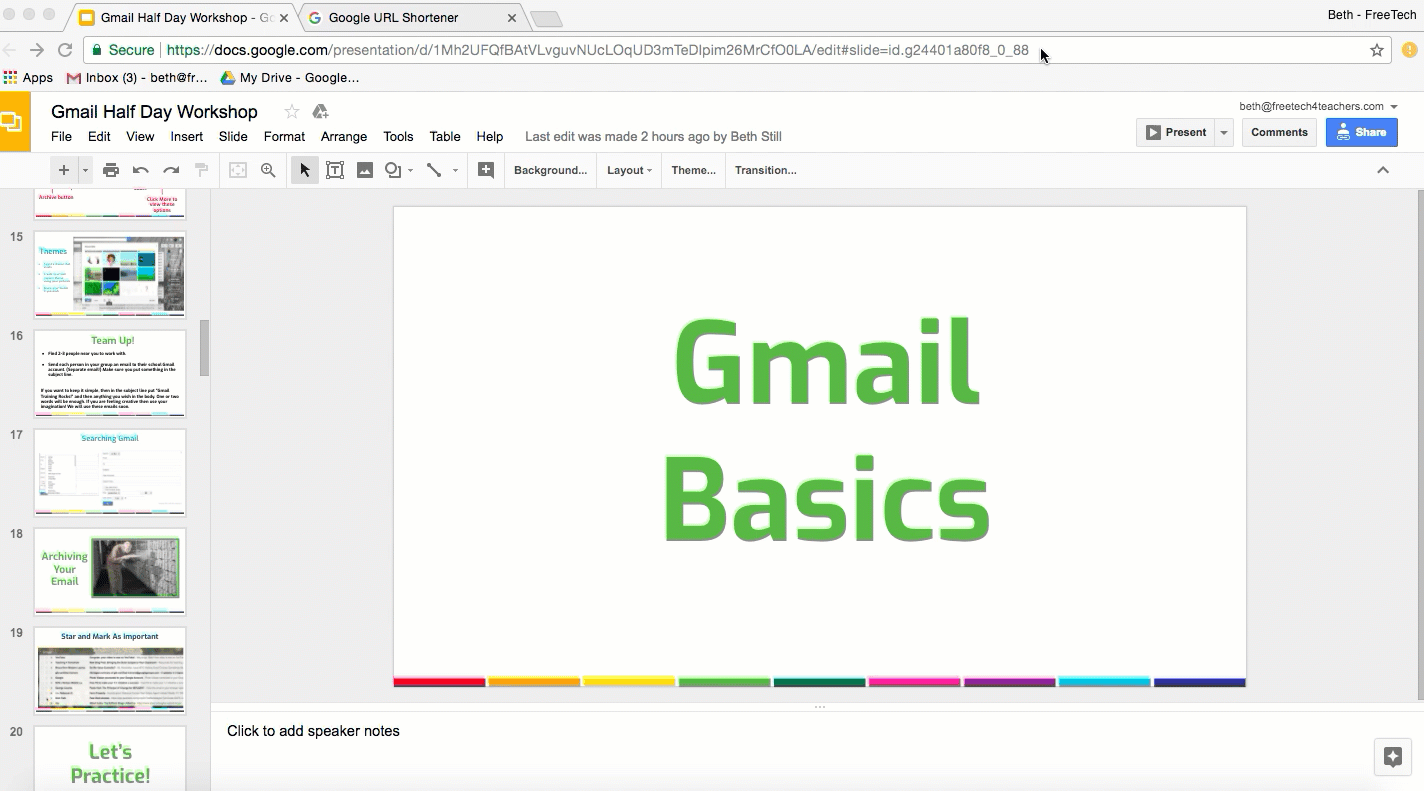Image resolution: width=1424 pixels, height=791 pixels.
Task: Open the Inbox (3) Gmail bookmark
Action: tap(137, 77)
